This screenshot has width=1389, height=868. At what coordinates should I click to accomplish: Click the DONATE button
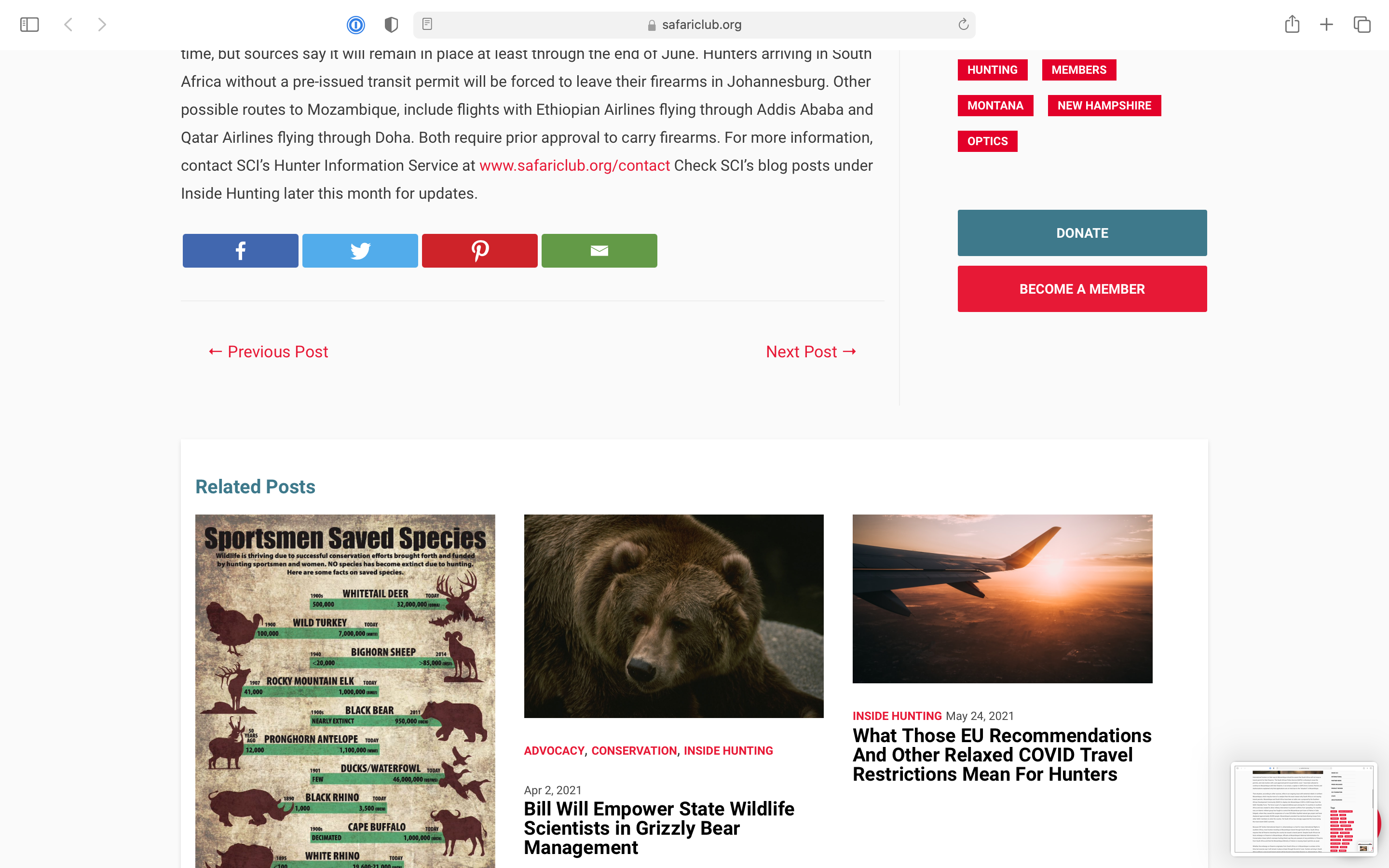(1082, 232)
